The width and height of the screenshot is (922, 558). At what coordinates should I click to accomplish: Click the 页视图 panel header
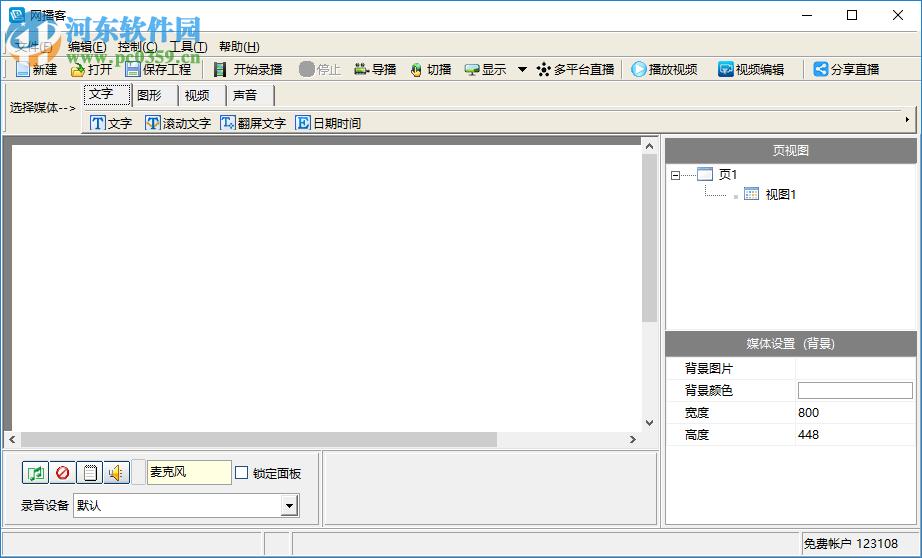point(791,151)
